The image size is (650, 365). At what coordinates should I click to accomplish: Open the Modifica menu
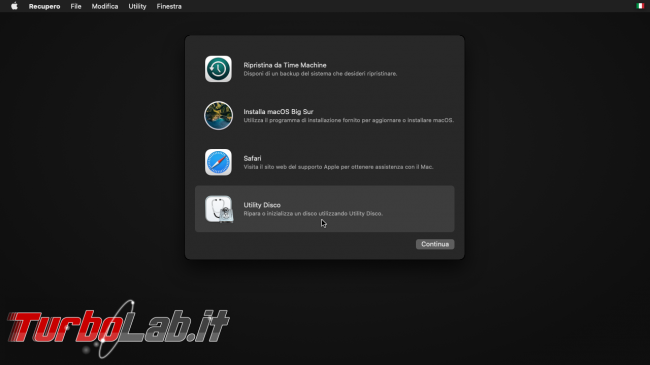(105, 6)
